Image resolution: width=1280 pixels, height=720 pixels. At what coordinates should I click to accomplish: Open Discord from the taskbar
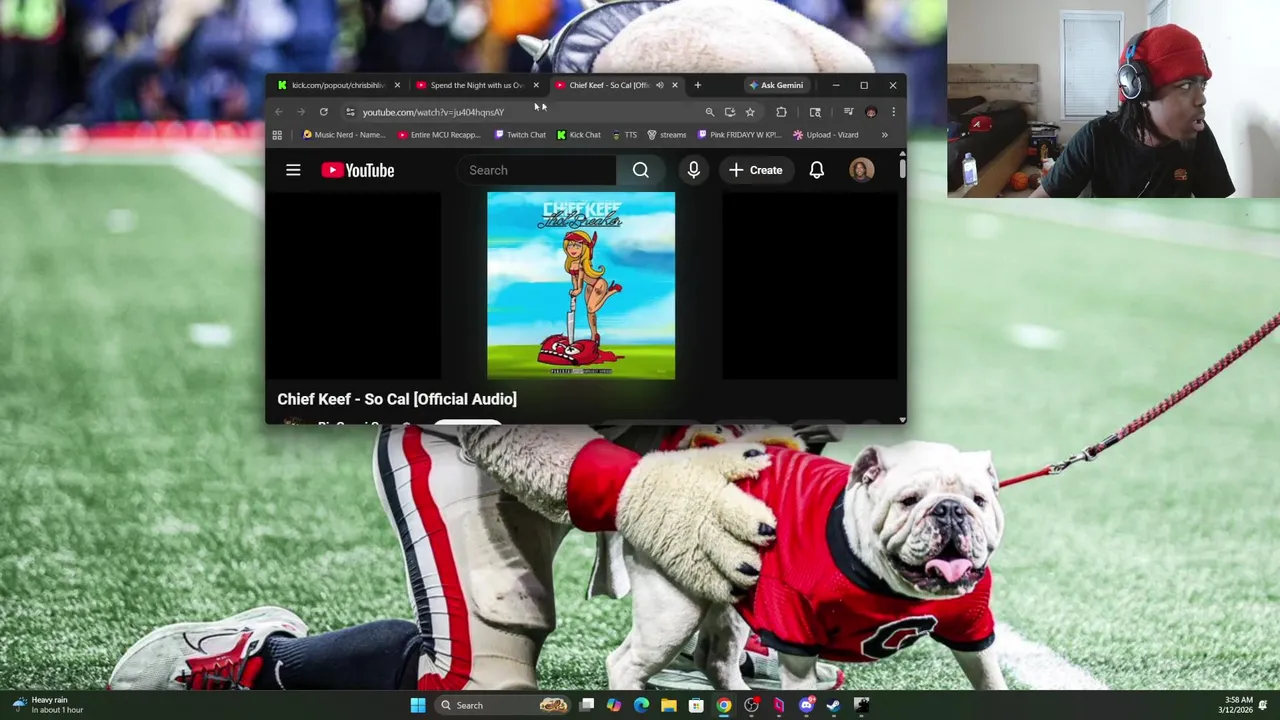tap(806, 705)
